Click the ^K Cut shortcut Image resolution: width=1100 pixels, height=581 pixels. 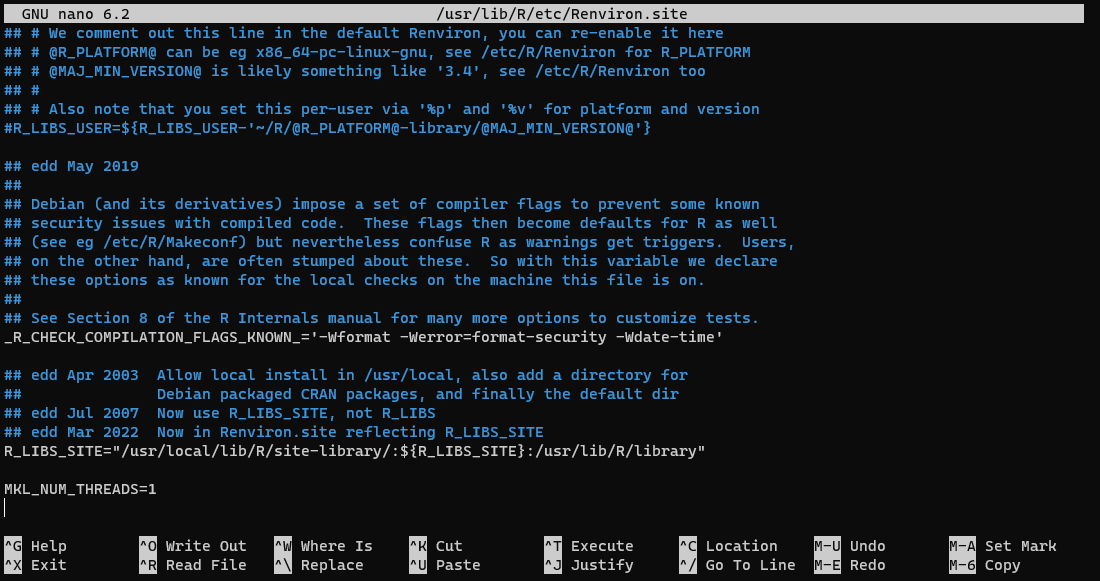[436, 546]
